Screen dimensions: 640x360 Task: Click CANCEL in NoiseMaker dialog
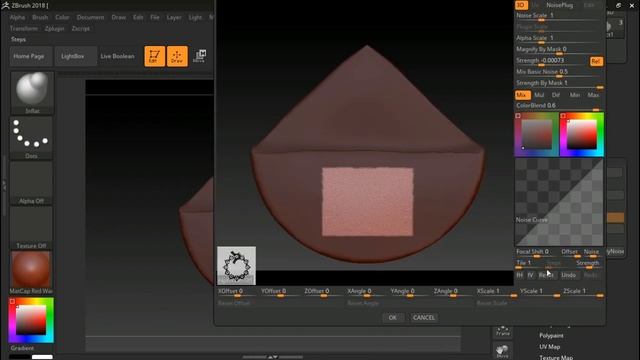click(424, 318)
